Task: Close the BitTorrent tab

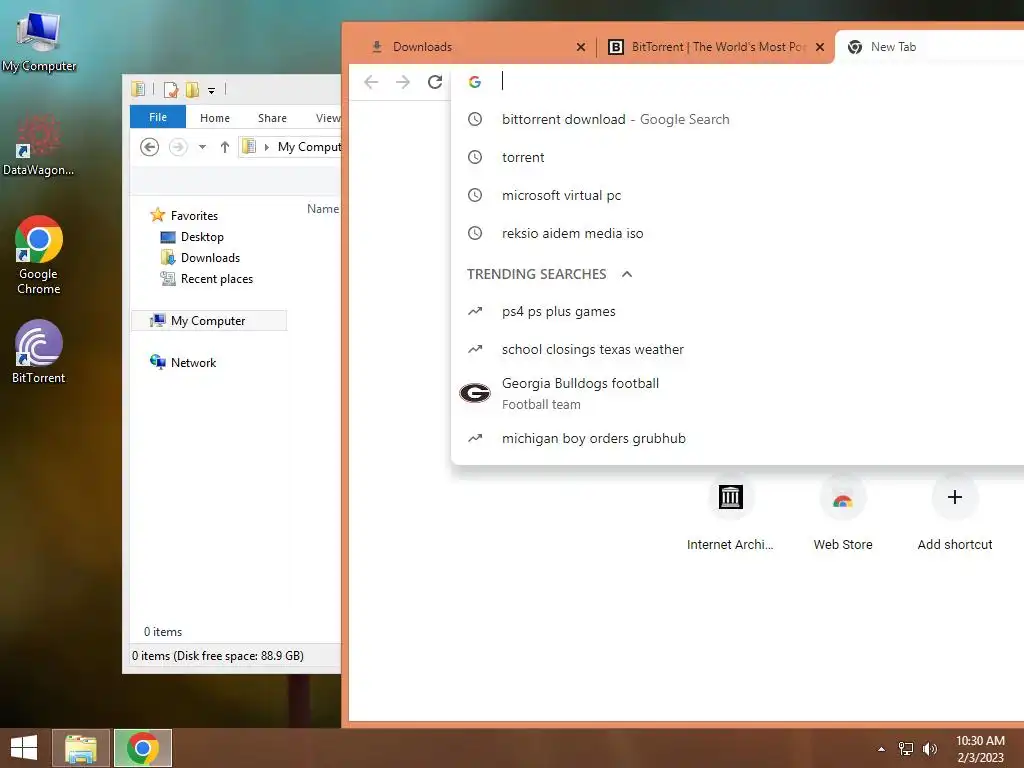Action: [820, 47]
